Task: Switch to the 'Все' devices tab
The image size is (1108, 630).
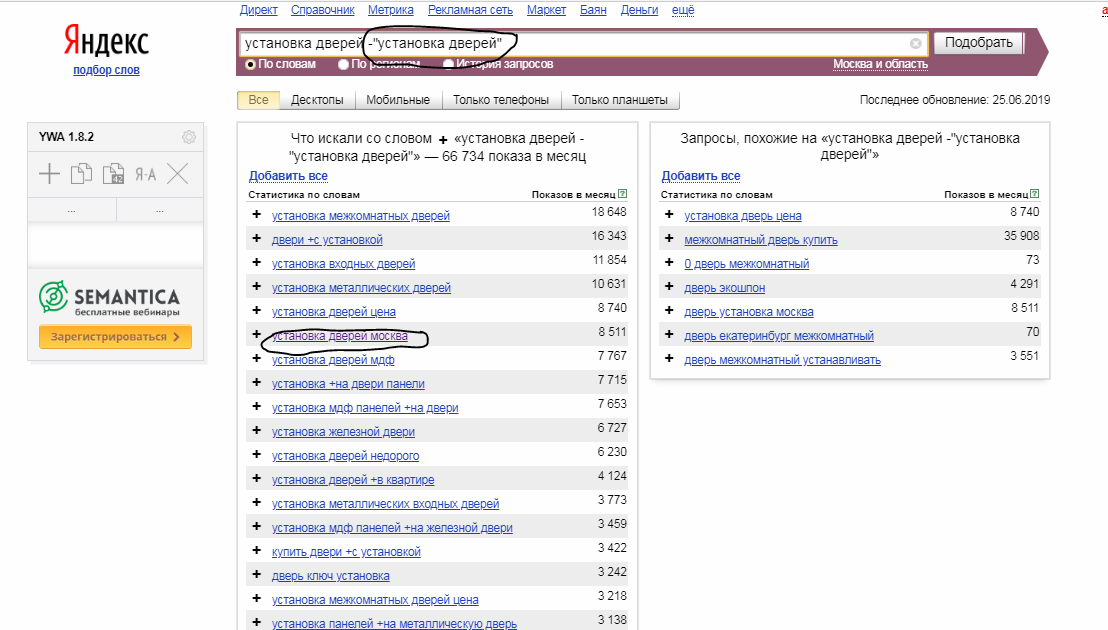Action: pos(259,100)
